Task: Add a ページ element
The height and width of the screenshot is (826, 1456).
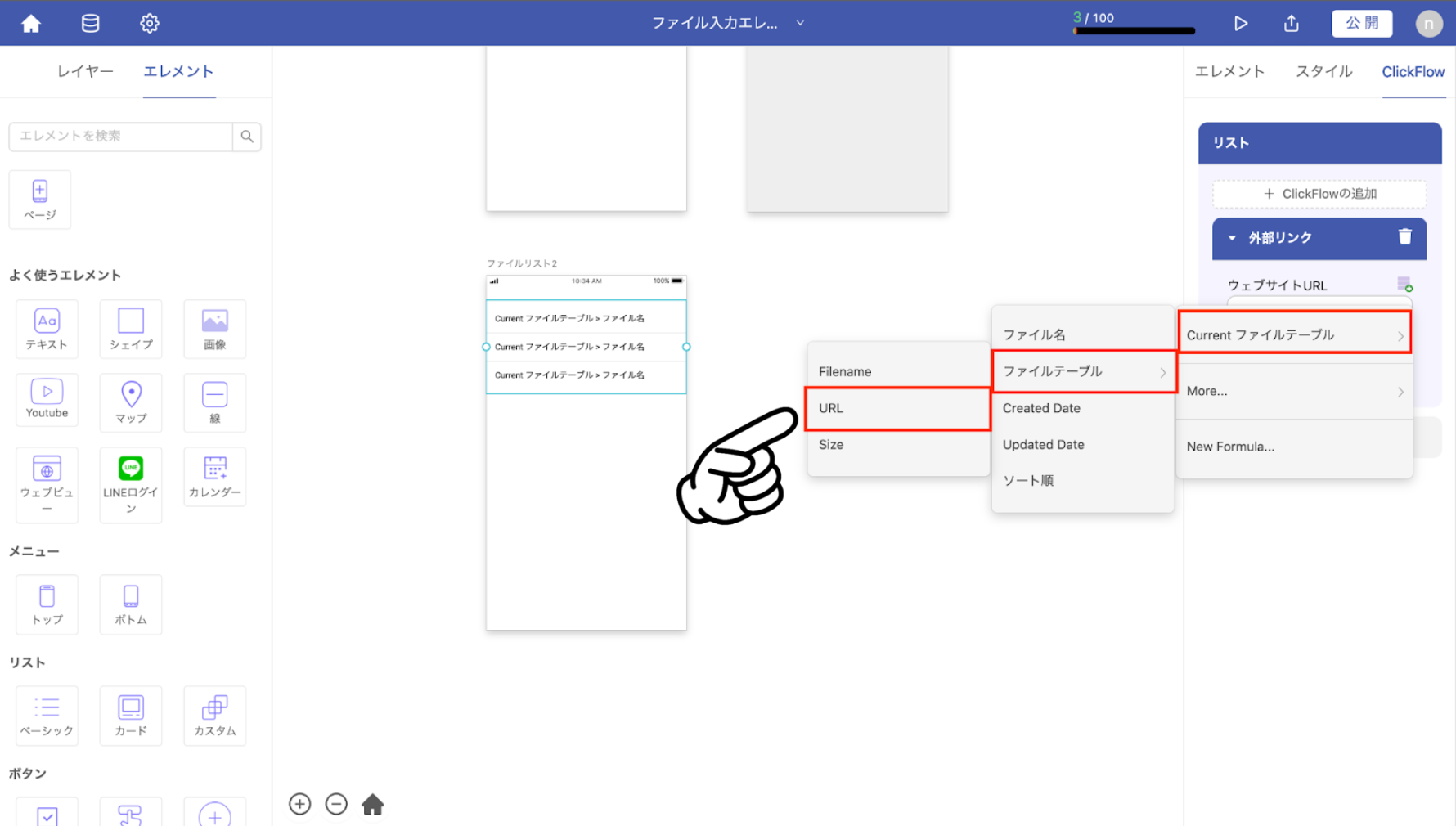Action: [40, 200]
